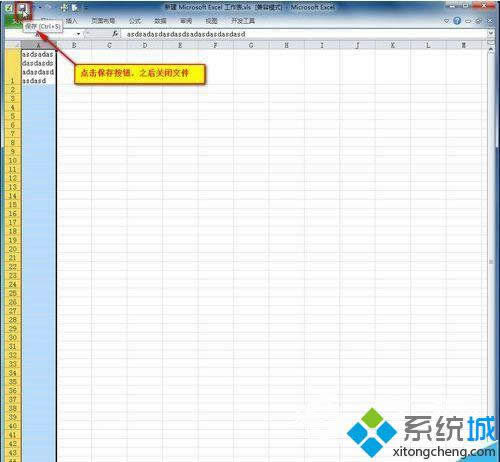Click the Save icon in quick access toolbar
The height and width of the screenshot is (462, 500).
tap(23, 8)
